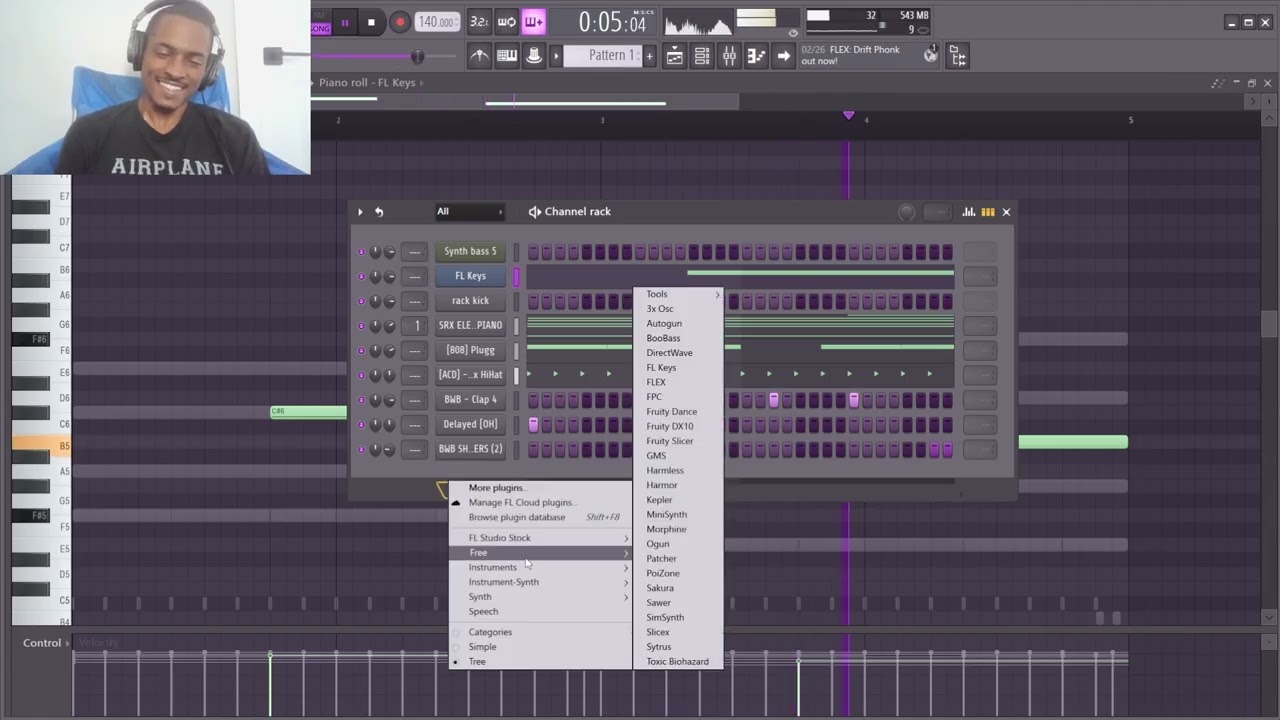Image resolution: width=1280 pixels, height=720 pixels.
Task: Expand the Speech menu entry
Action: [540, 612]
